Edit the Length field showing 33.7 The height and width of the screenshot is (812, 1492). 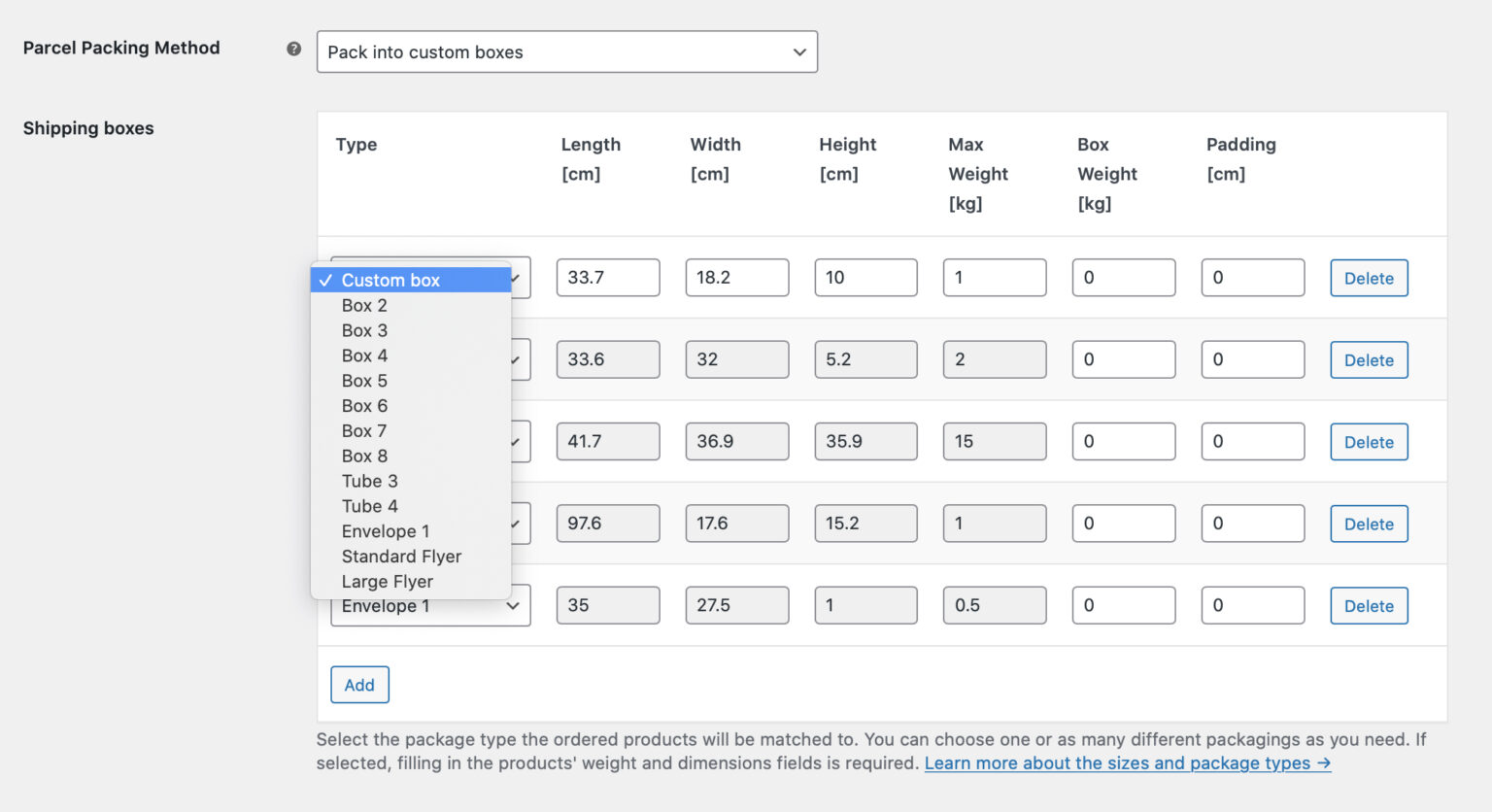[608, 278]
